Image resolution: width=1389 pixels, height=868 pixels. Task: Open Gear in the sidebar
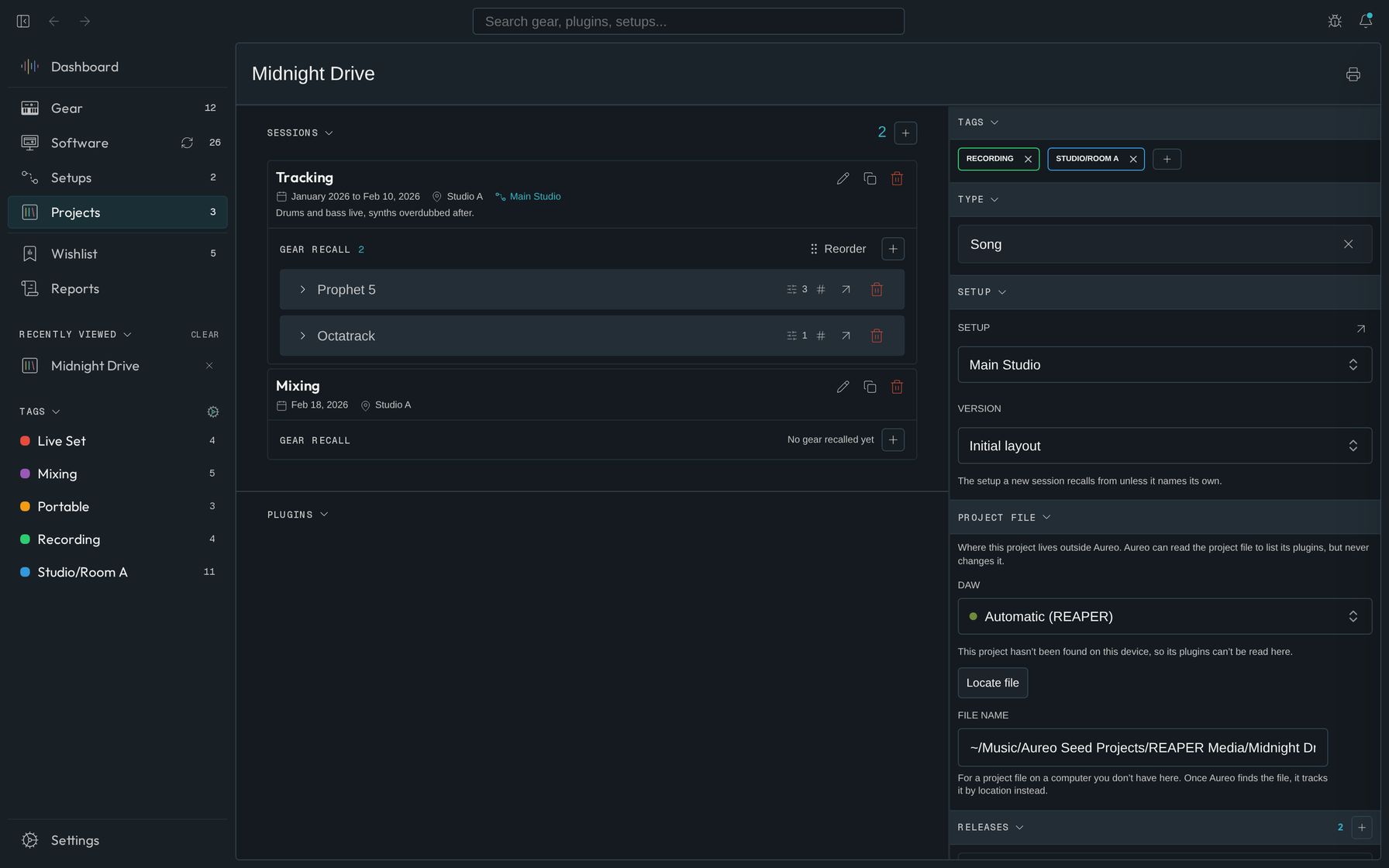pos(118,108)
